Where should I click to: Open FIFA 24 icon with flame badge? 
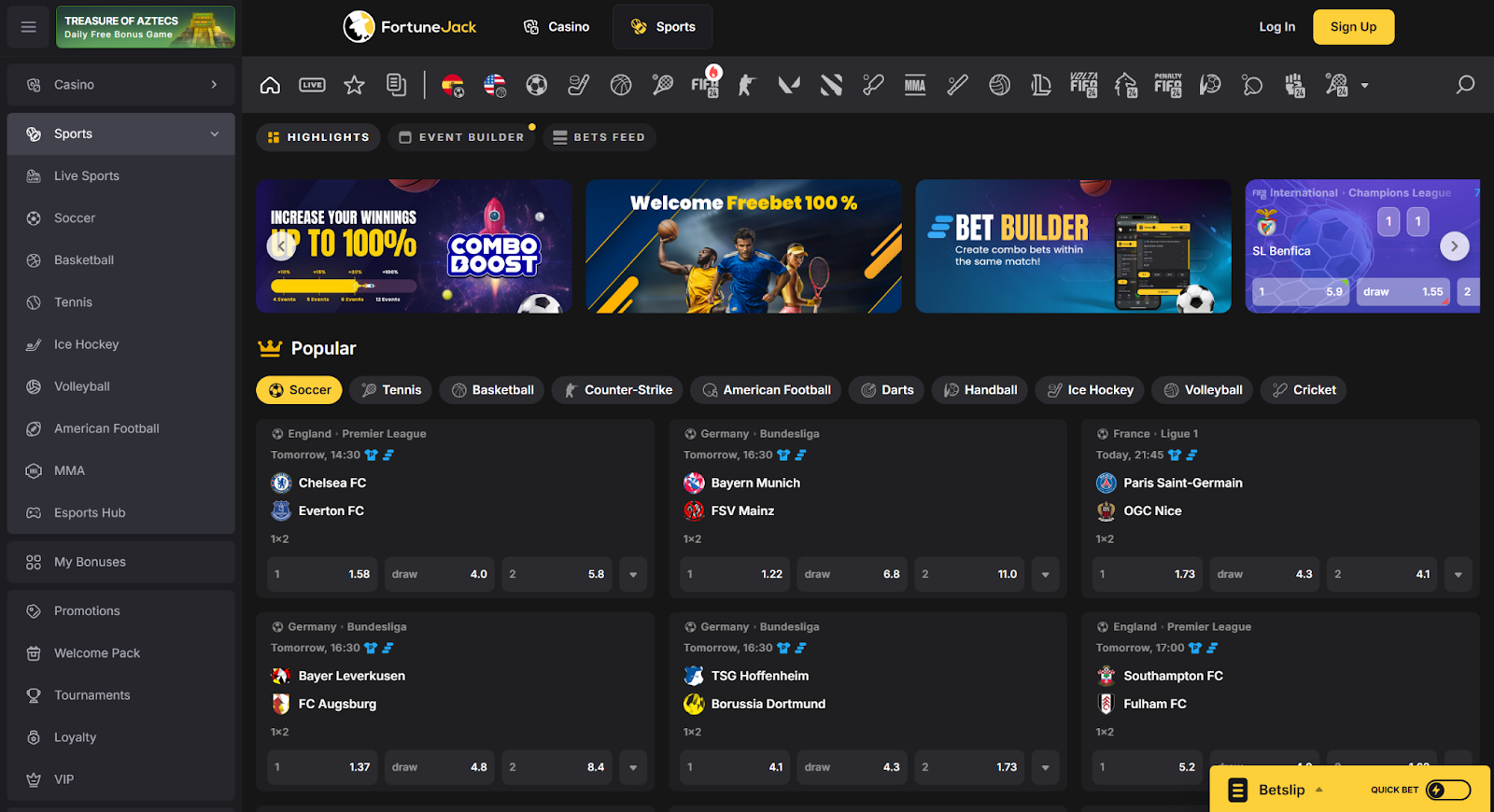tap(706, 84)
